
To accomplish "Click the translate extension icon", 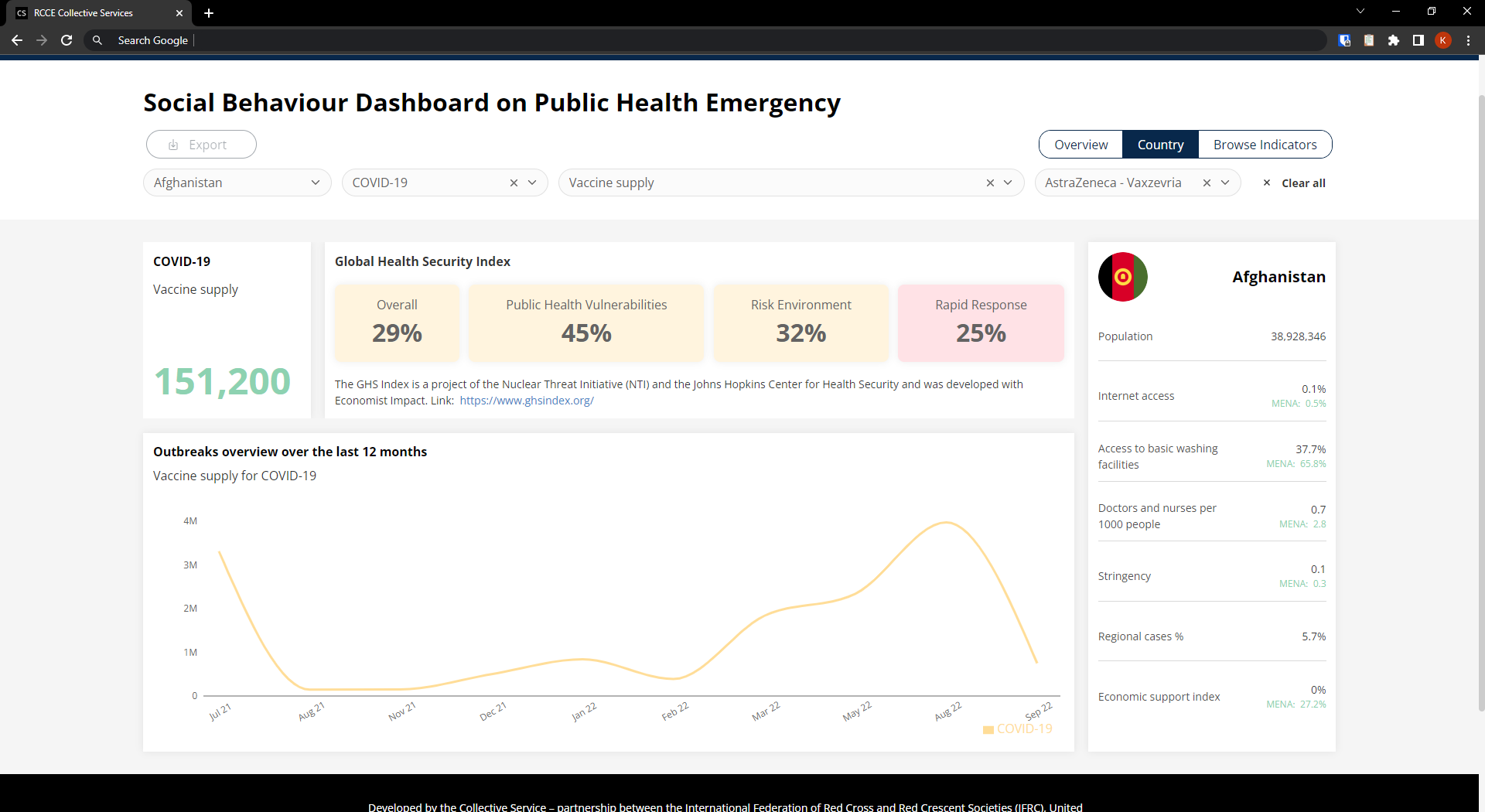I will [1344, 40].
